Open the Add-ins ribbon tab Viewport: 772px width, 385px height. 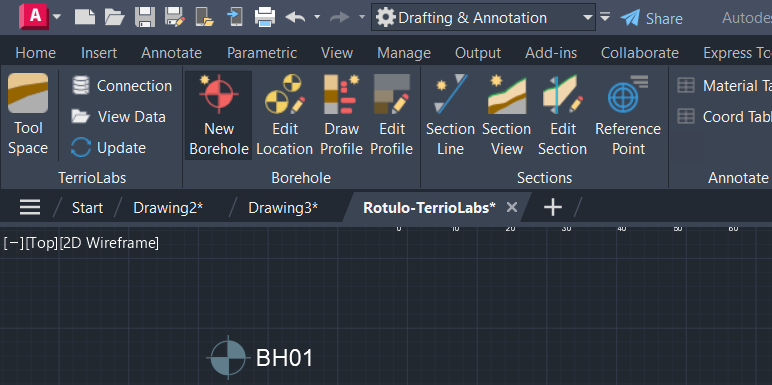[x=551, y=53]
